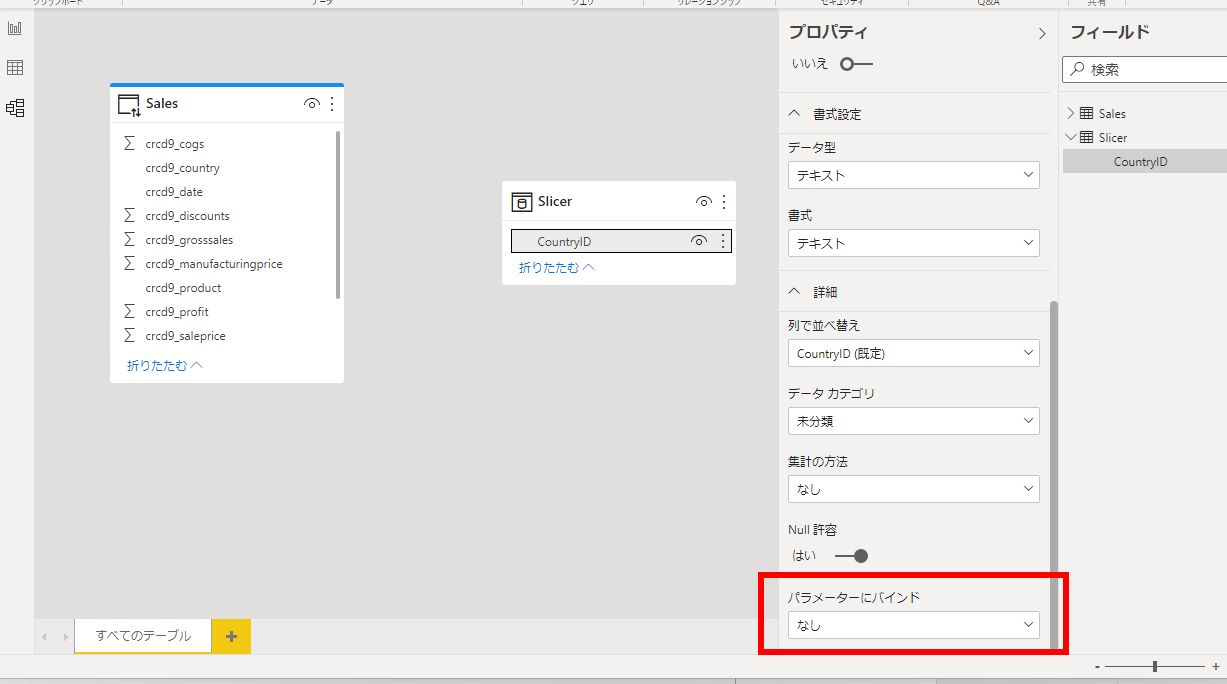Screen dimensions: 1227x684
Task: Open CountryID field more options
Action: tap(723, 241)
